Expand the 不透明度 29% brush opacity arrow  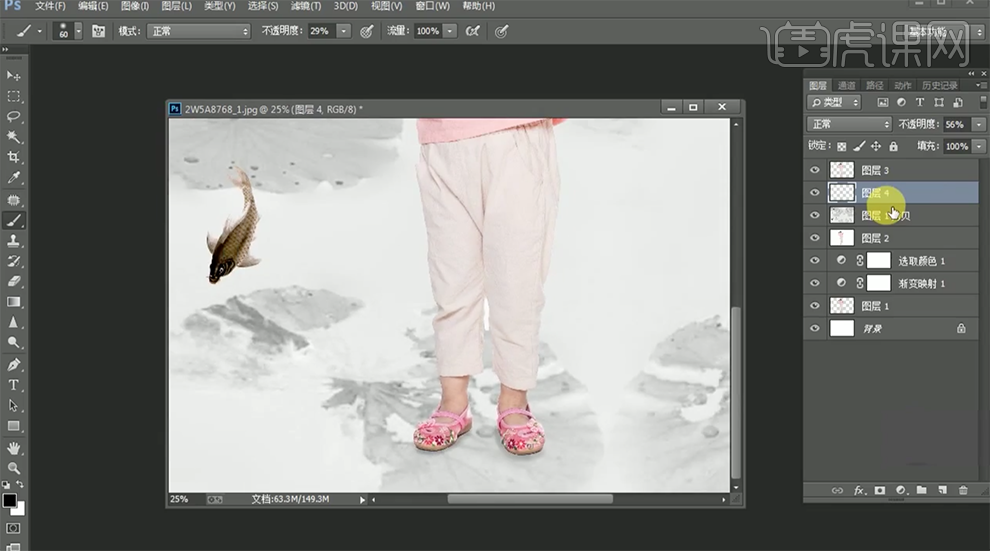[344, 31]
